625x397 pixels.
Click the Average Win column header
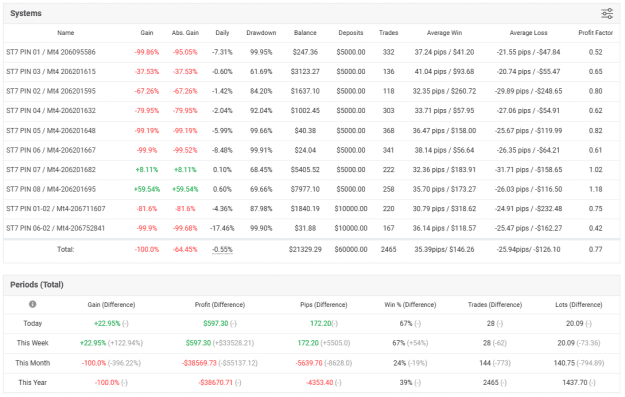pos(444,33)
